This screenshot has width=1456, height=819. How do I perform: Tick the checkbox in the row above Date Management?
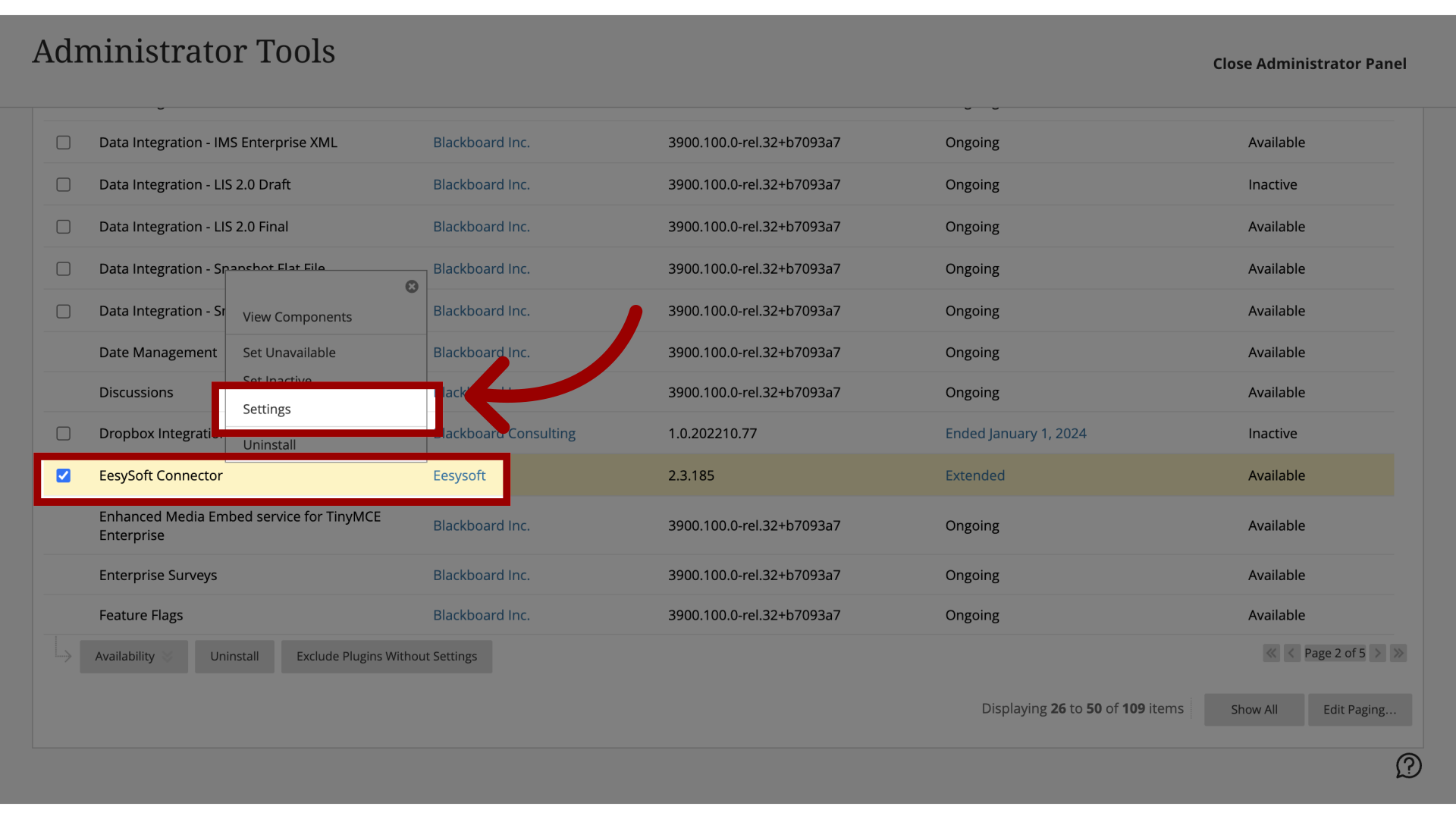tap(64, 312)
